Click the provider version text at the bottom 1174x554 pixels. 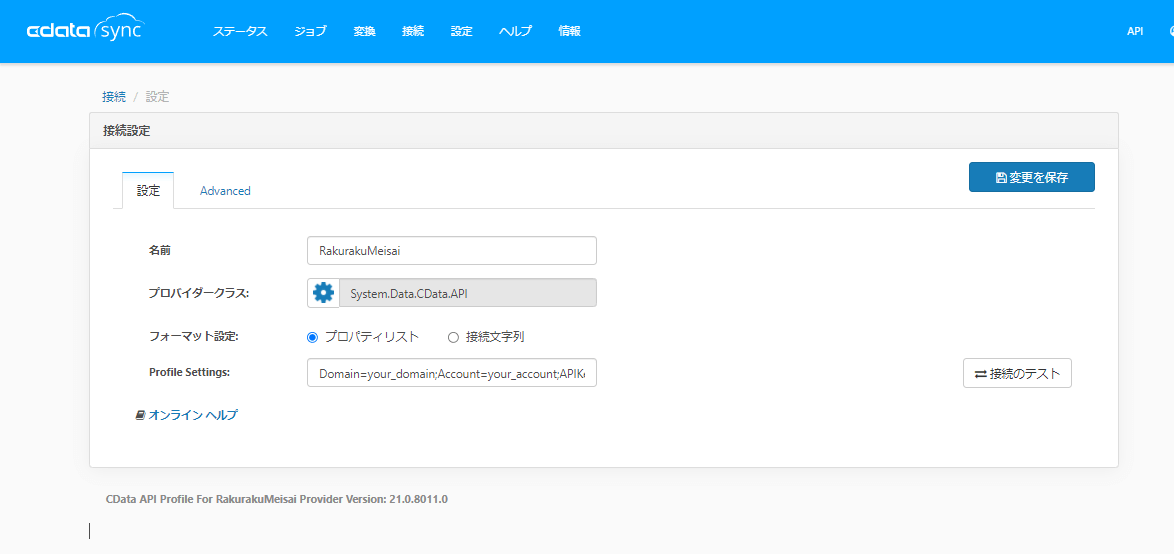pyautogui.click(x=277, y=499)
